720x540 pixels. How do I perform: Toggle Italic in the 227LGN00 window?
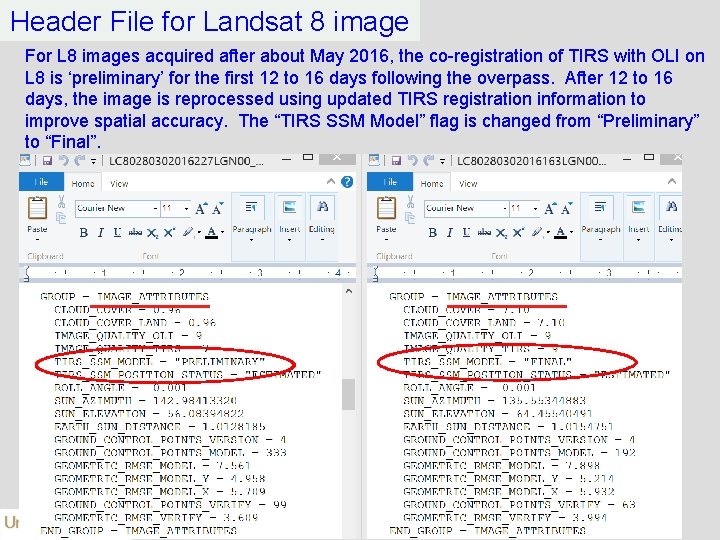tap(101, 232)
